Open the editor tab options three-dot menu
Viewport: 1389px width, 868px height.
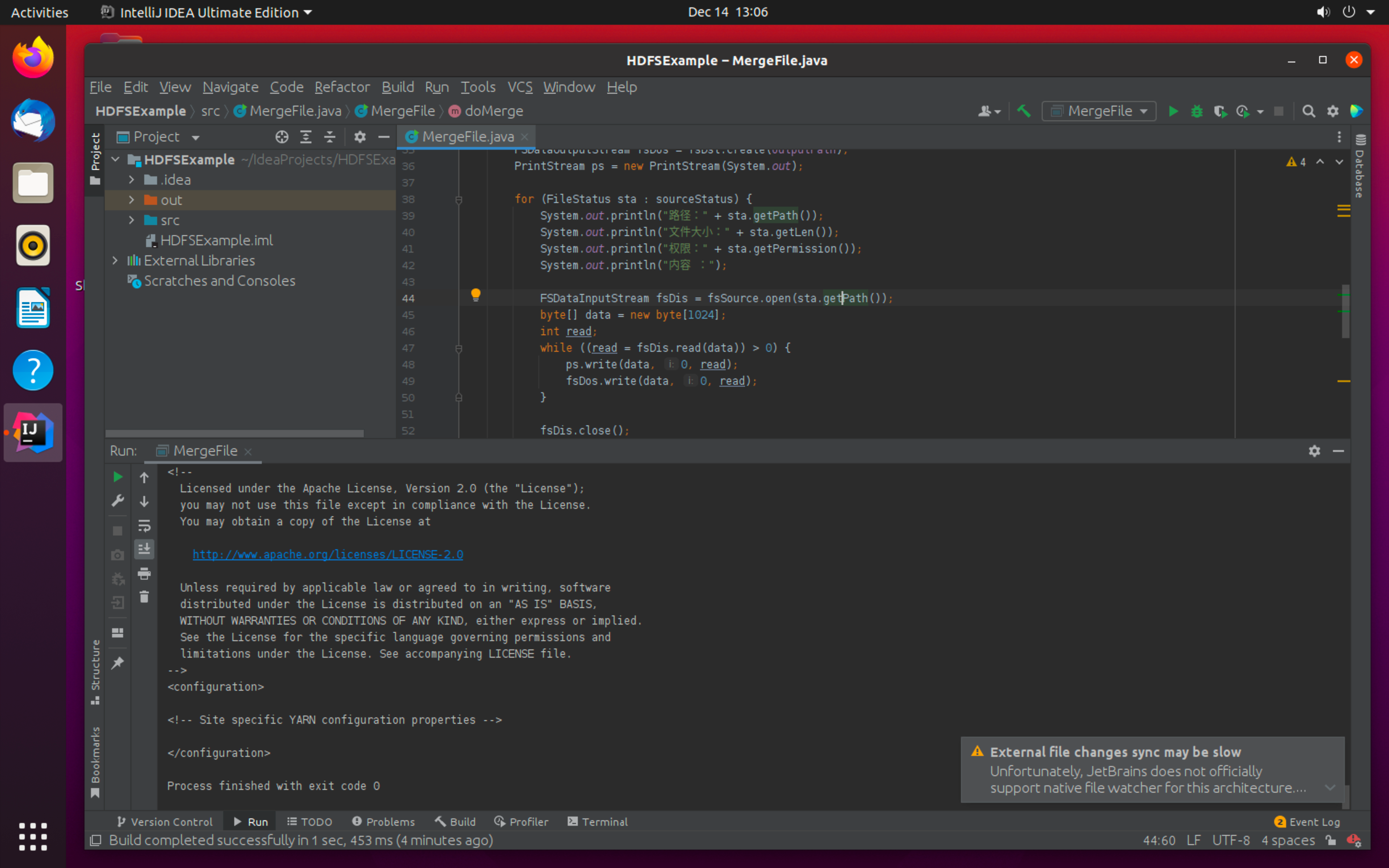pyautogui.click(x=1339, y=137)
